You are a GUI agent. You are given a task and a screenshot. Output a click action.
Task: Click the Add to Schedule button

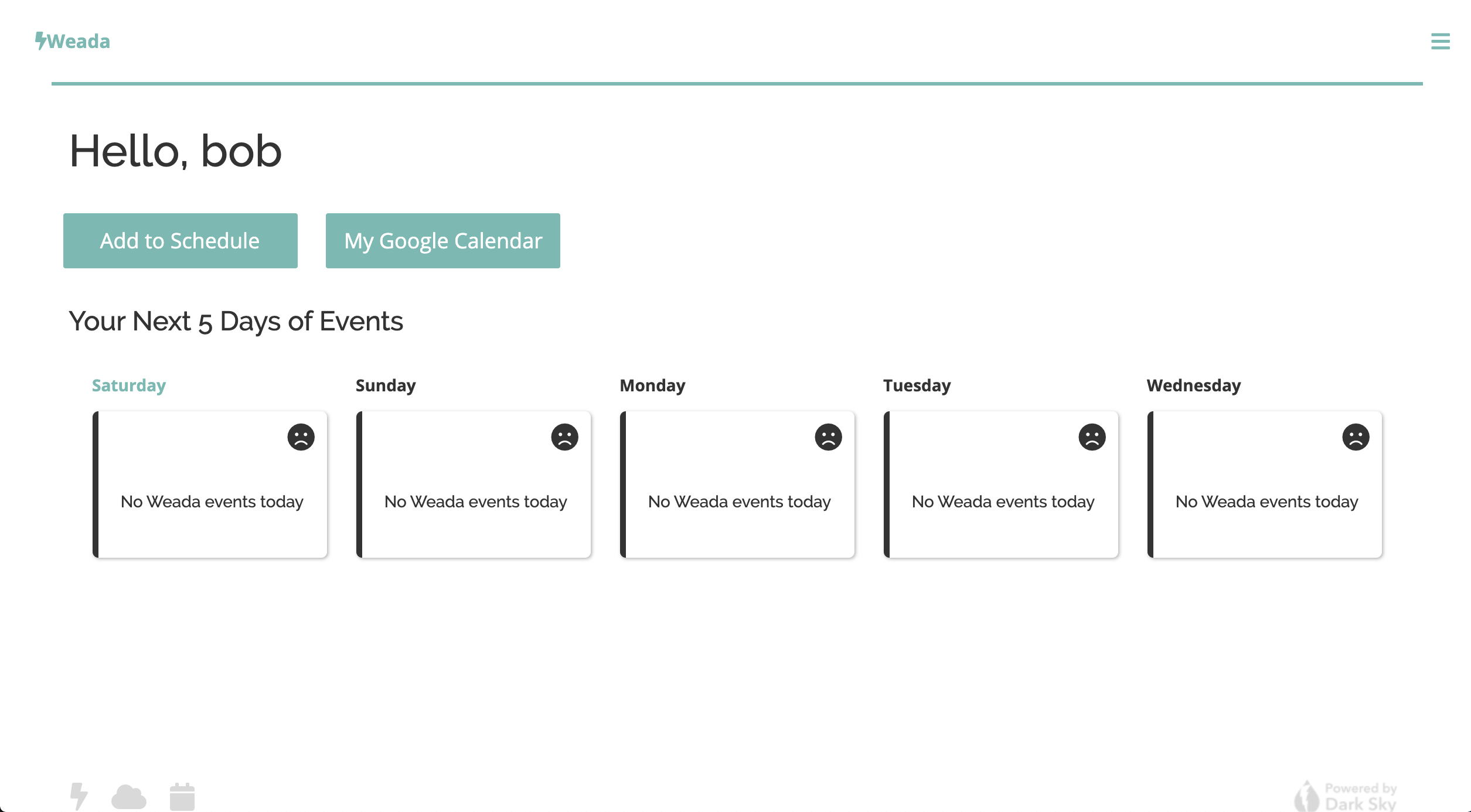point(180,241)
